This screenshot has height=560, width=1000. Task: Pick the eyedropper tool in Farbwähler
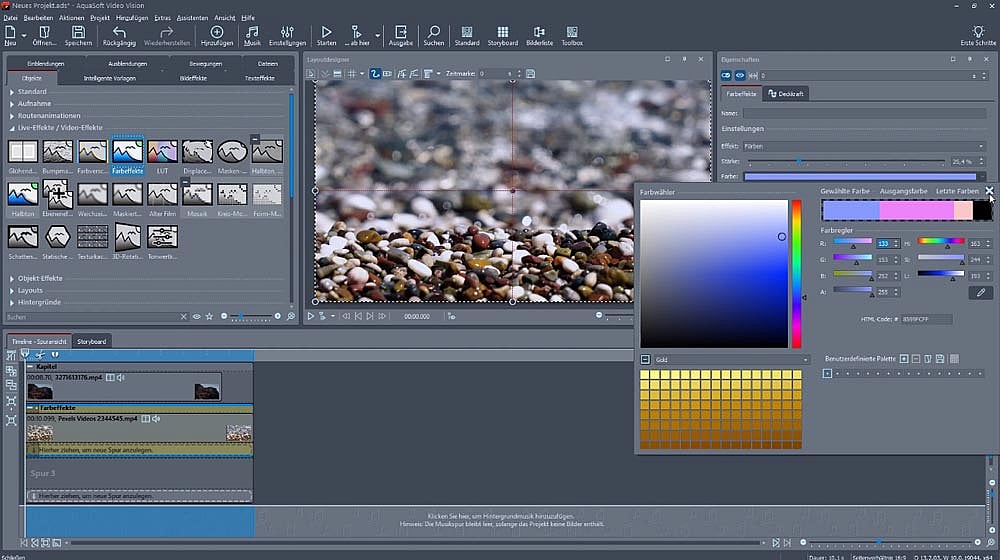click(980, 293)
